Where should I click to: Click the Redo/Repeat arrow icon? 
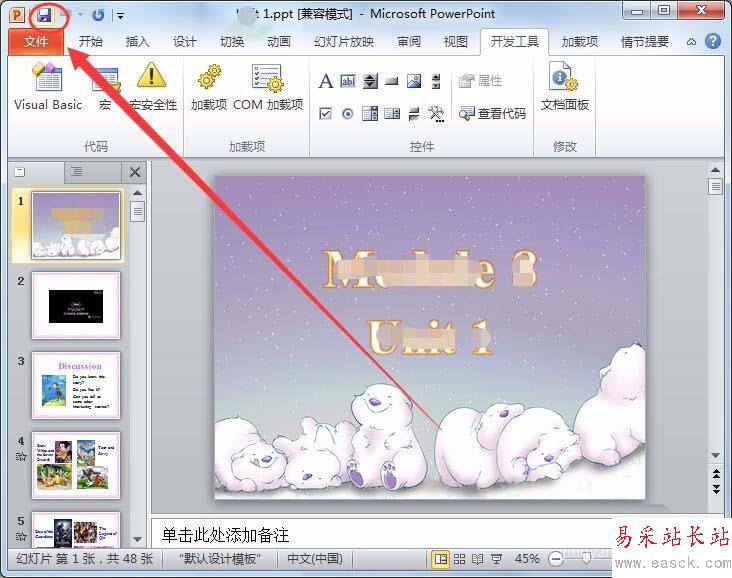[98, 15]
